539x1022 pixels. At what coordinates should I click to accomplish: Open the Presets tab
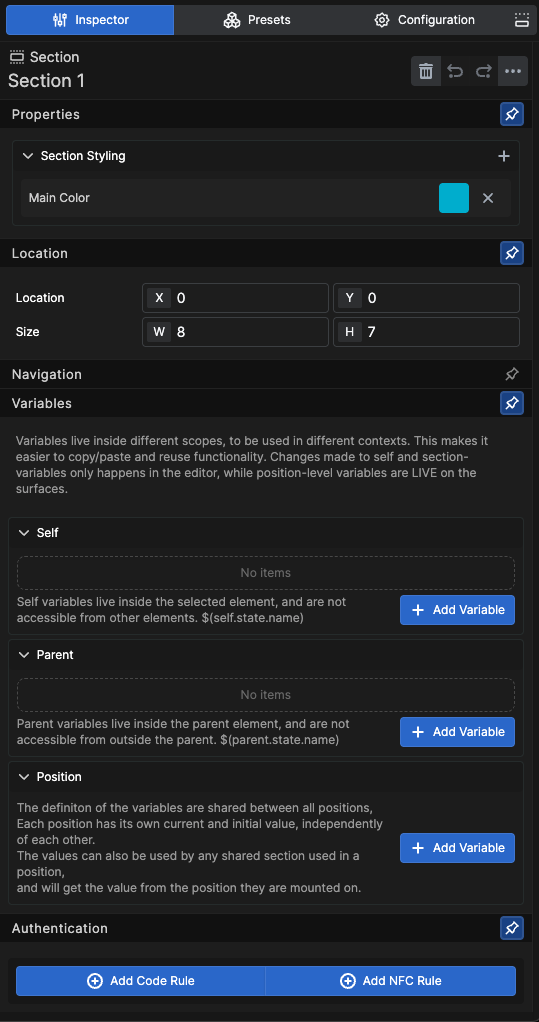click(x=257, y=20)
